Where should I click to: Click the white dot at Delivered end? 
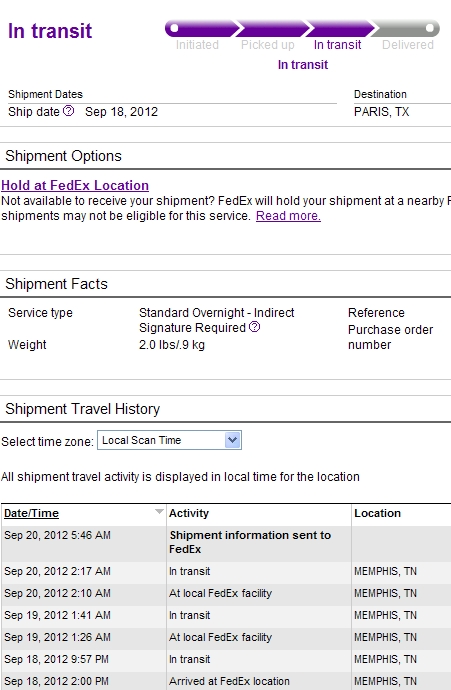coord(430,28)
